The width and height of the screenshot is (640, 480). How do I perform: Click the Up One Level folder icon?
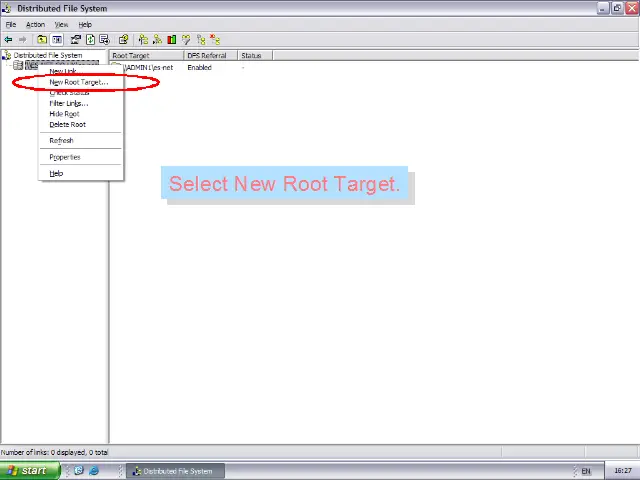[42, 40]
